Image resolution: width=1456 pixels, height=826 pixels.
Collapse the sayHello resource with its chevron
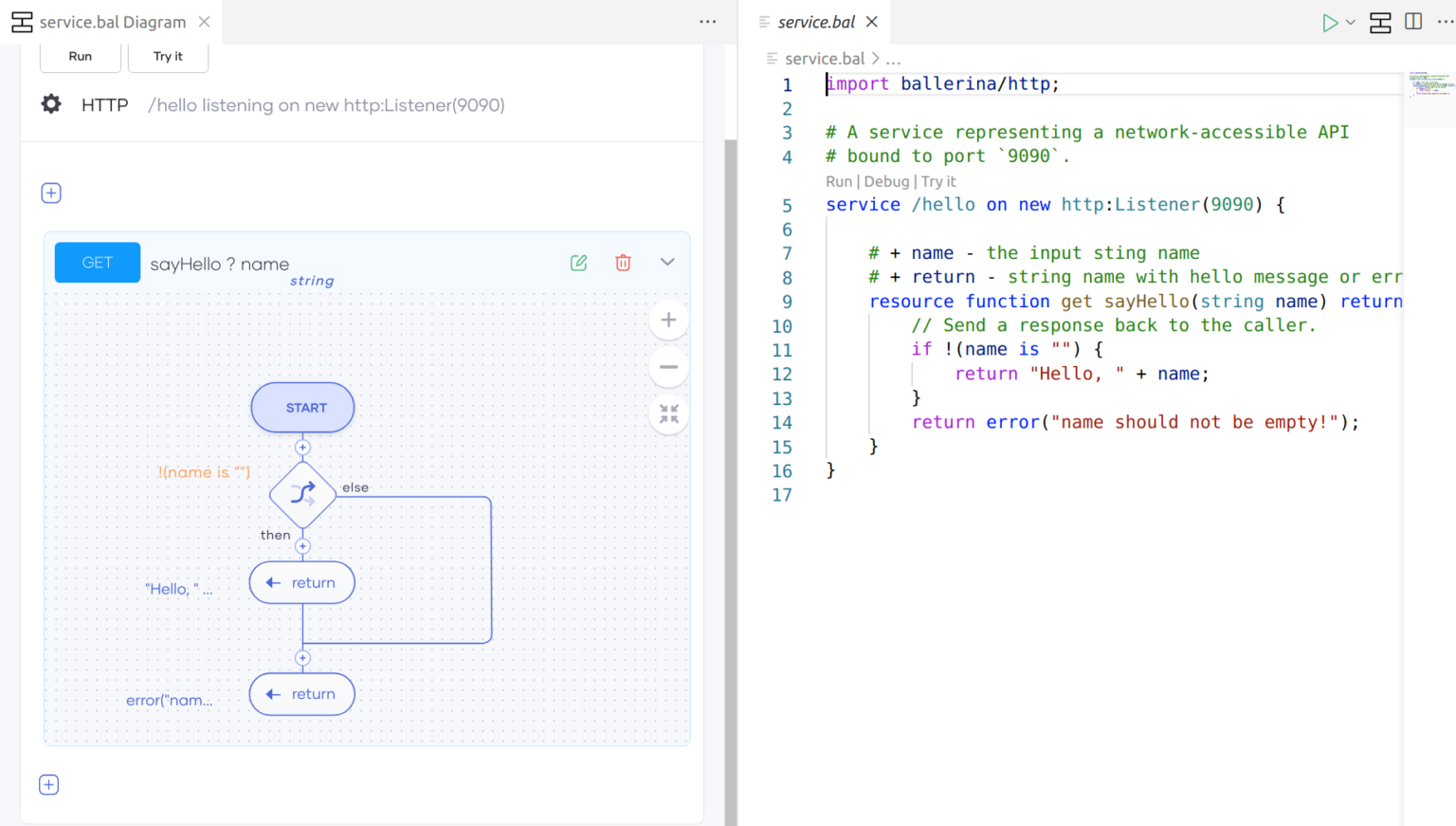[667, 262]
